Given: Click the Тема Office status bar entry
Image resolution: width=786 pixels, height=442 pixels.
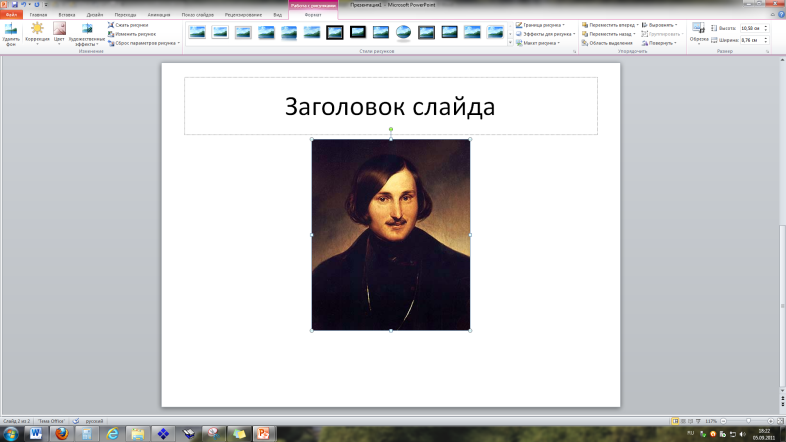Looking at the screenshot, I should [51, 421].
